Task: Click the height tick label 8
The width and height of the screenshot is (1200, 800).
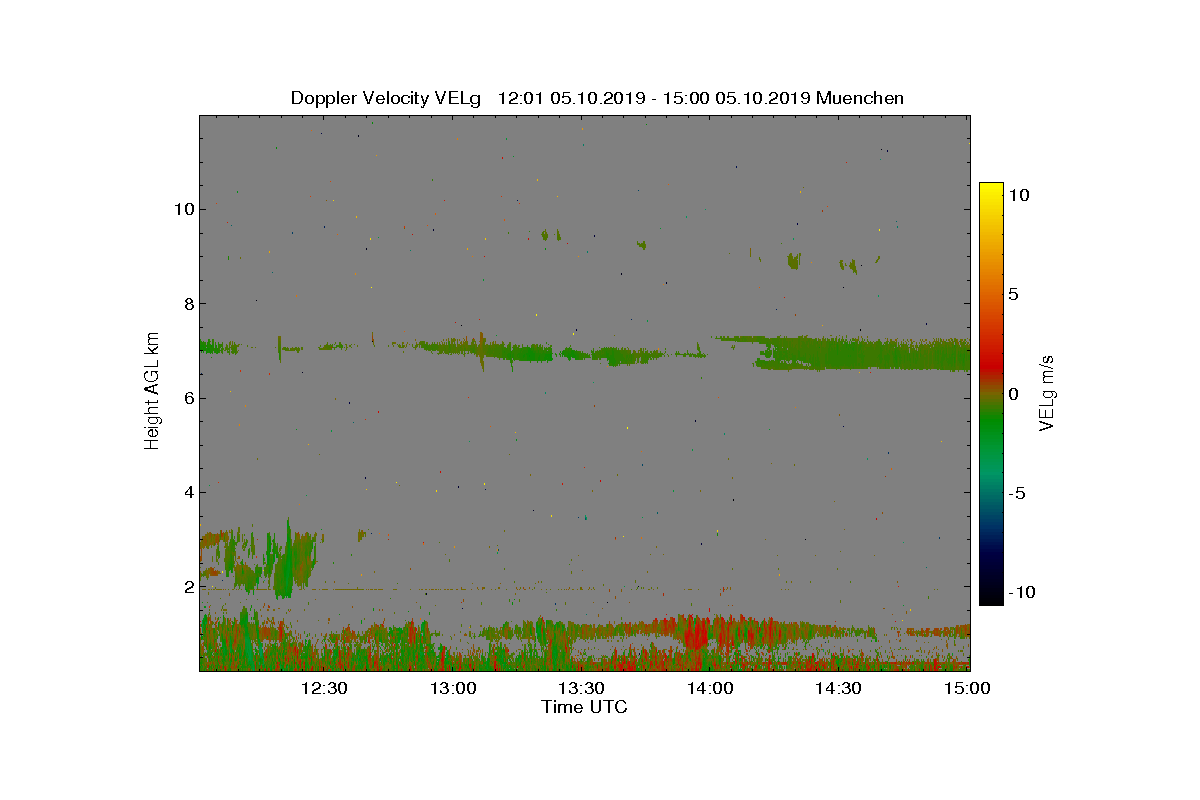Action: [187, 304]
